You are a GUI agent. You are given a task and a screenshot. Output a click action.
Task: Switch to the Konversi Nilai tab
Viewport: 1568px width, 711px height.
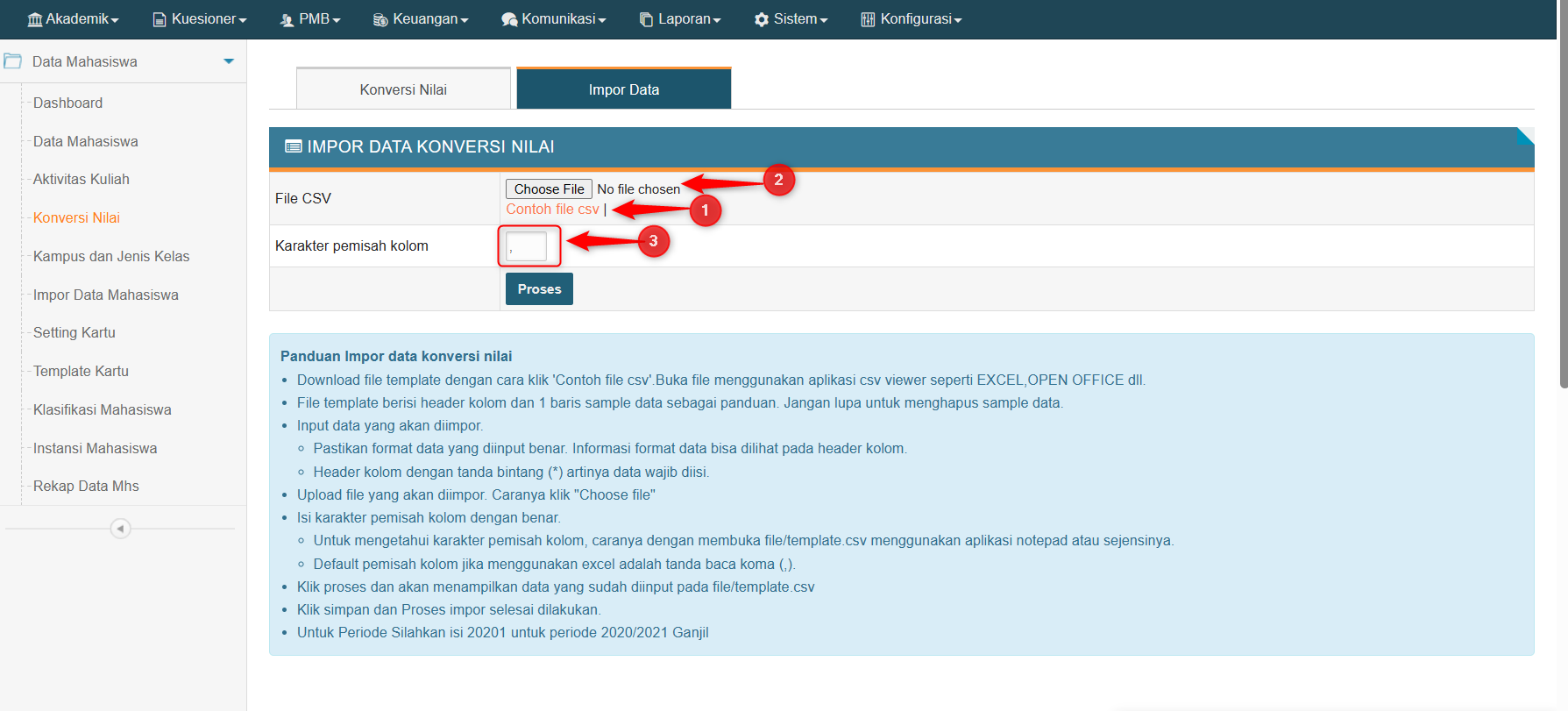[403, 89]
